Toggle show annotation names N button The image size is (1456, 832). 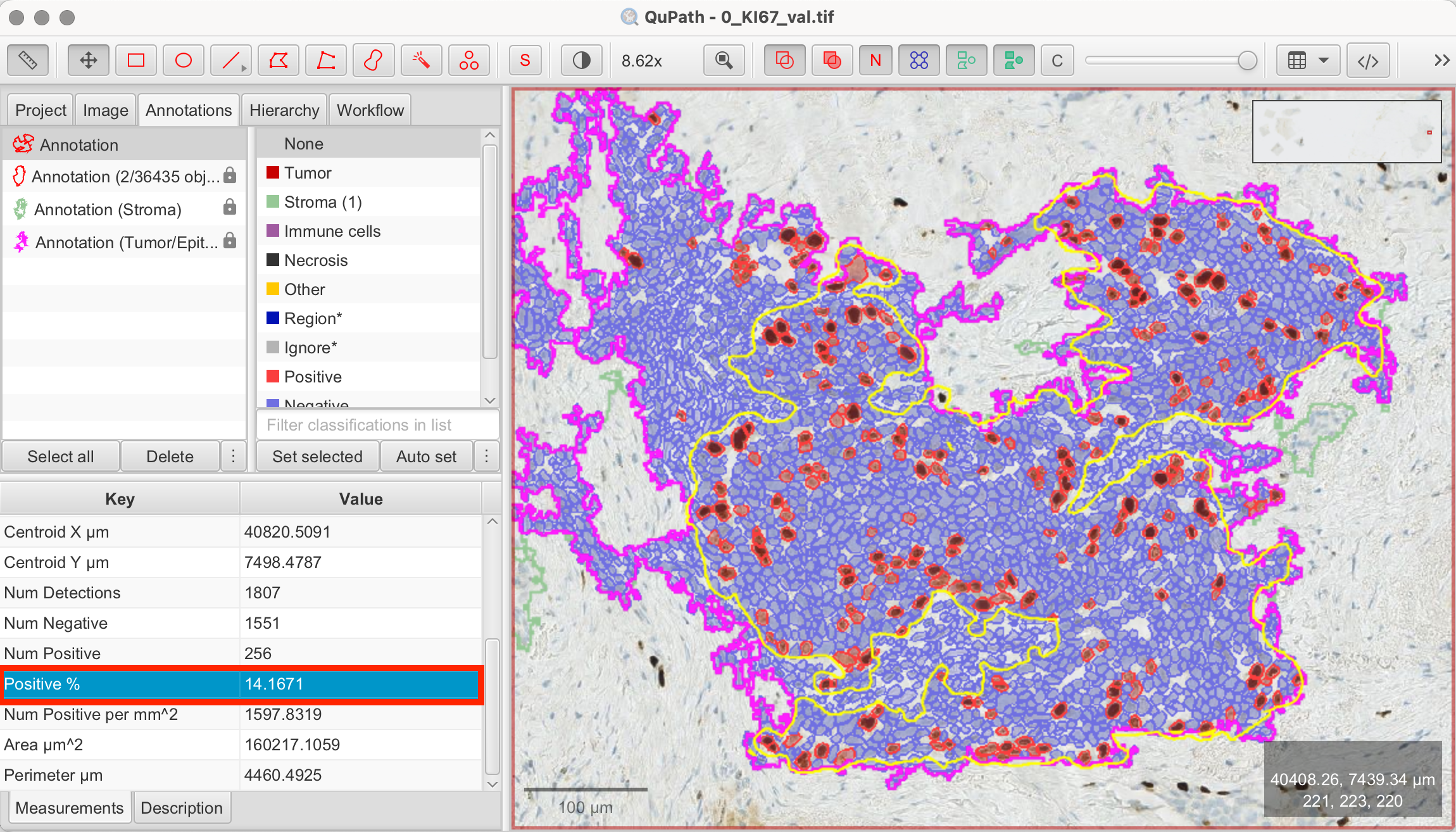875,61
